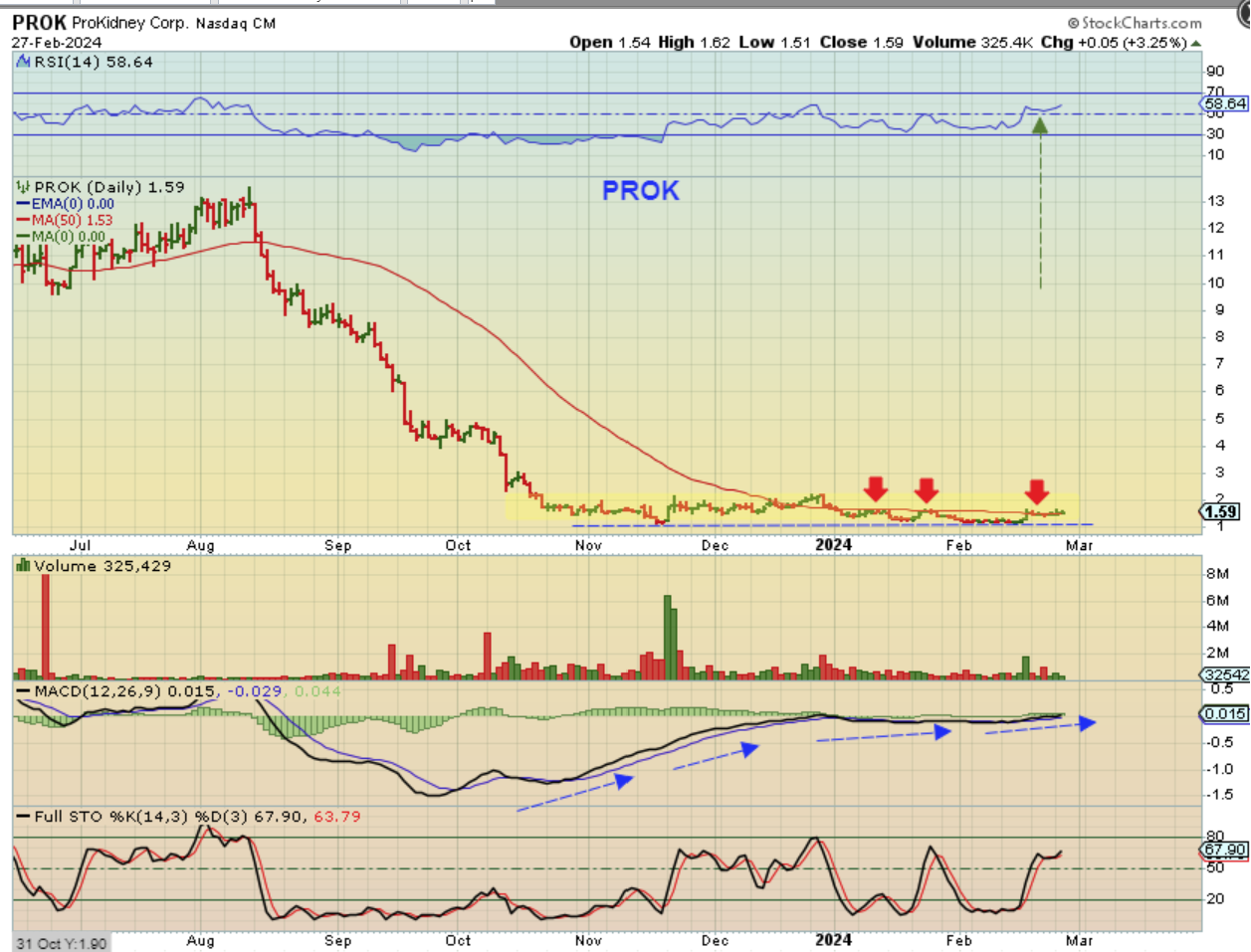
Task: Click the MA(50) 1.53 legend text
Action: point(72,220)
